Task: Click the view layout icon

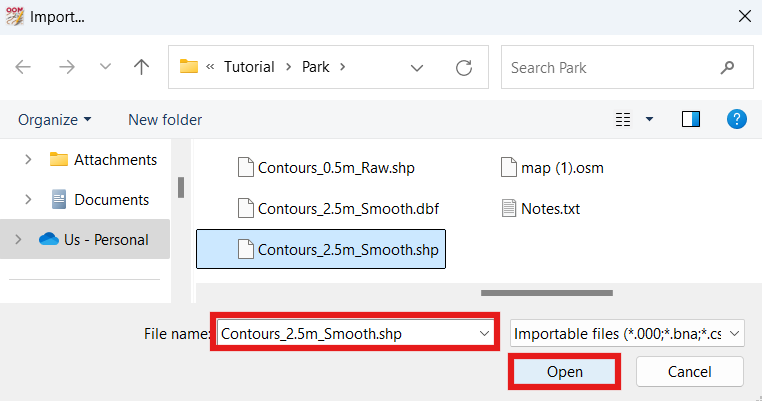Action: coord(624,120)
